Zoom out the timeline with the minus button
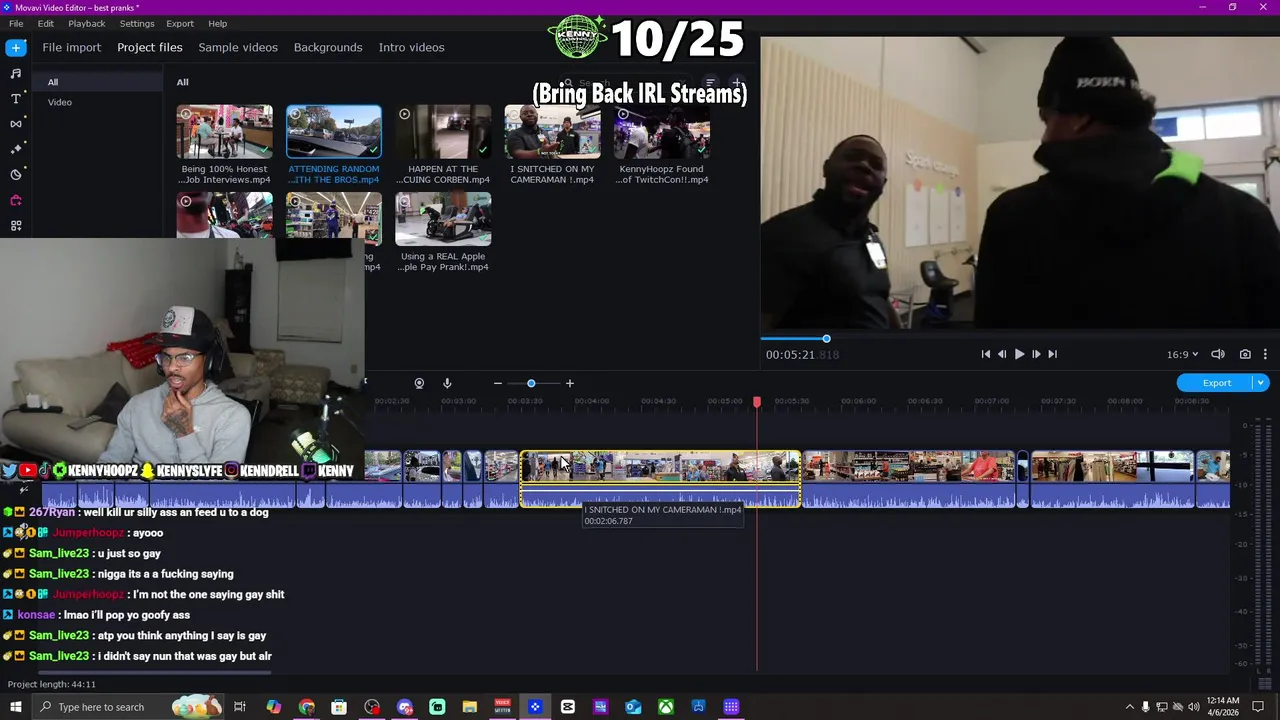 tap(497, 383)
